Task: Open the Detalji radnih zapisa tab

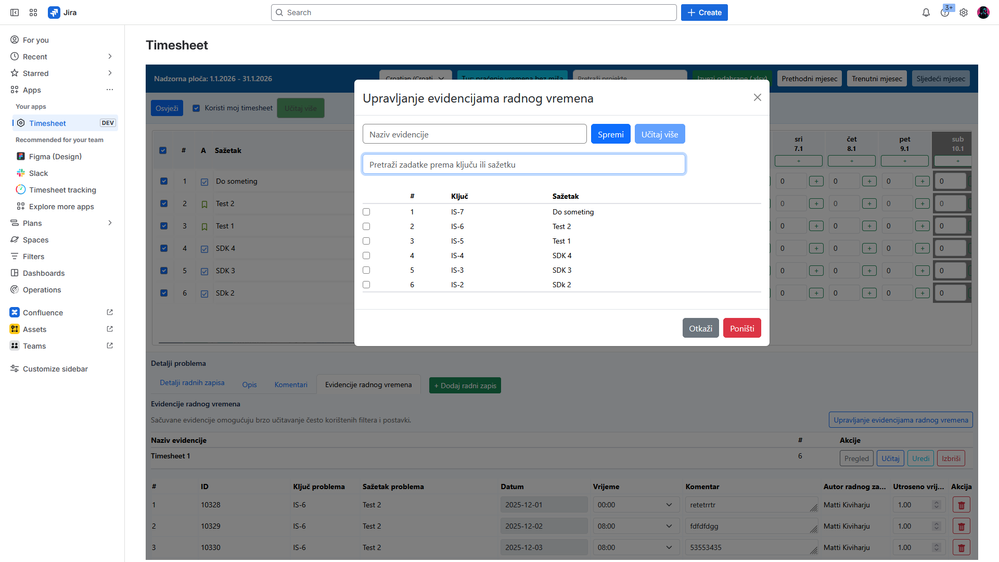Action: coord(192,383)
